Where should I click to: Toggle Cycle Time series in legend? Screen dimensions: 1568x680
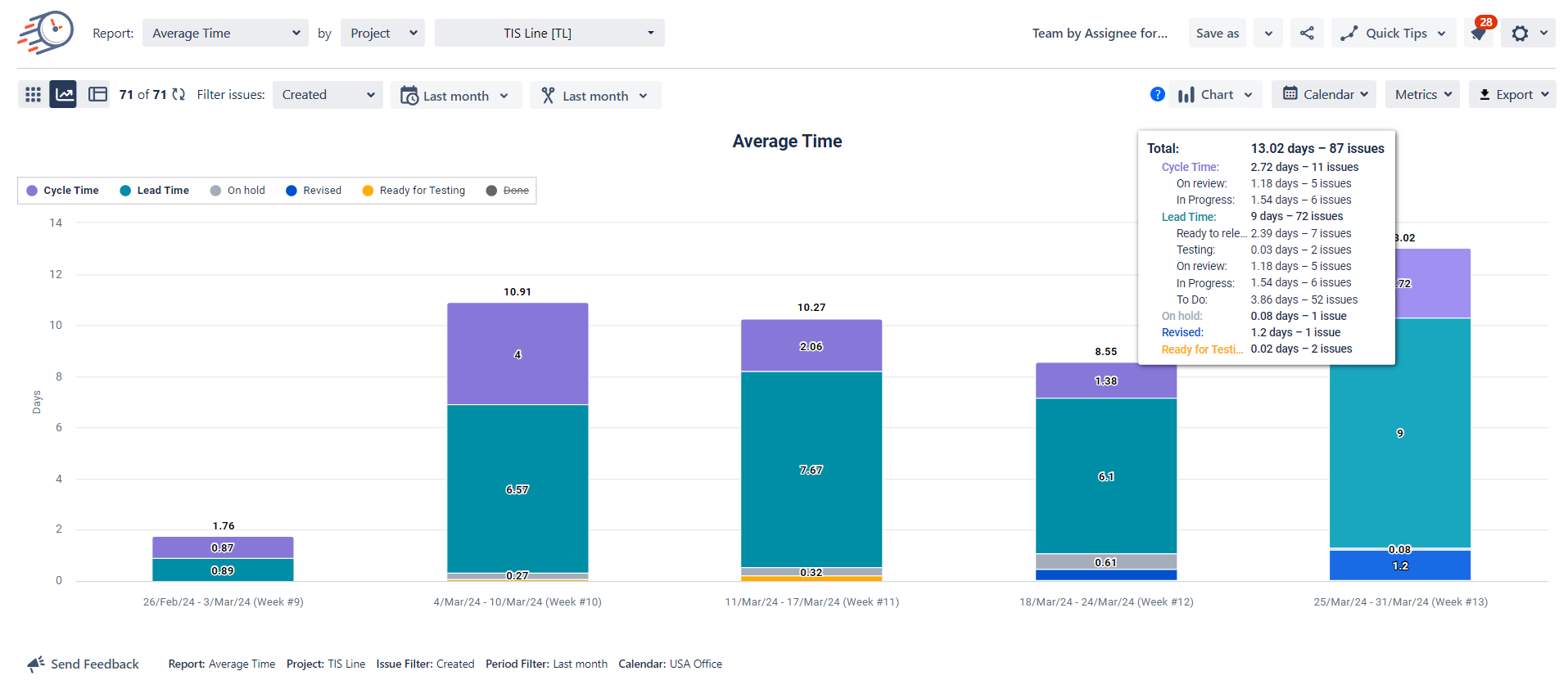pos(63,191)
